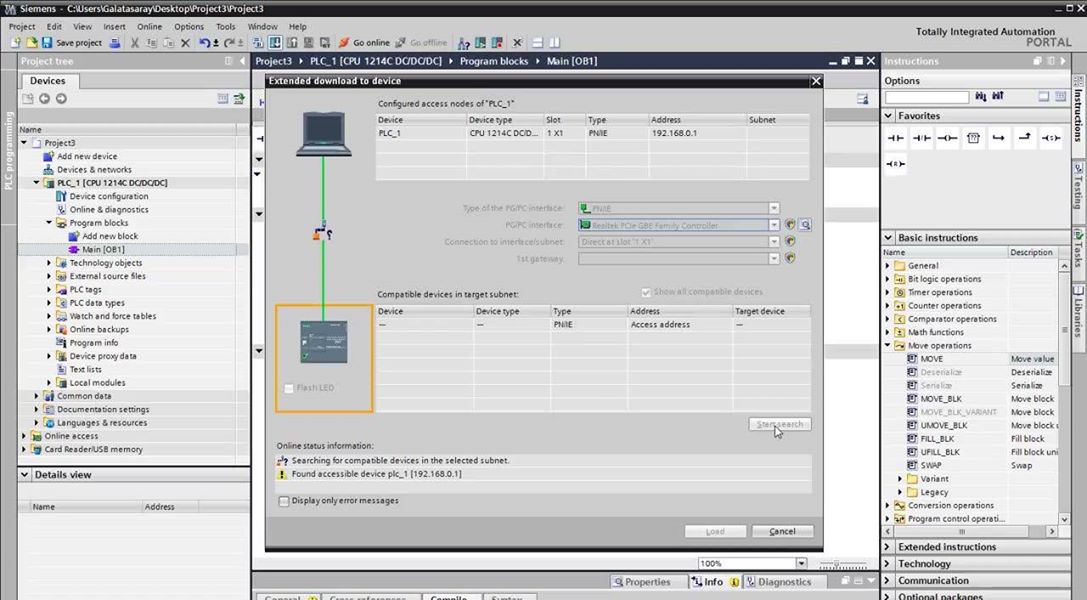Select the Devices tab in Project tree

click(x=48, y=81)
